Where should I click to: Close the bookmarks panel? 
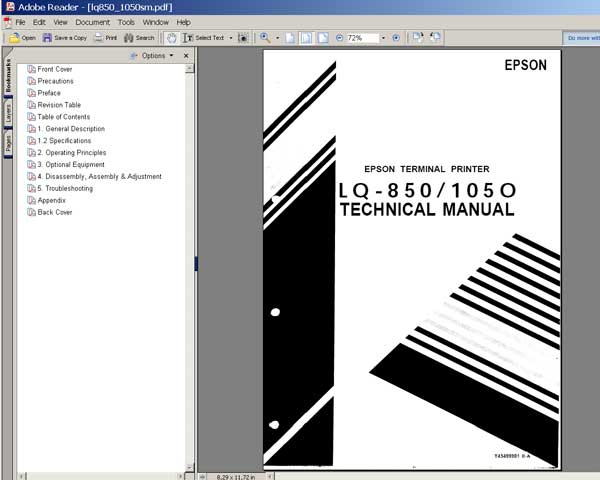[186, 56]
